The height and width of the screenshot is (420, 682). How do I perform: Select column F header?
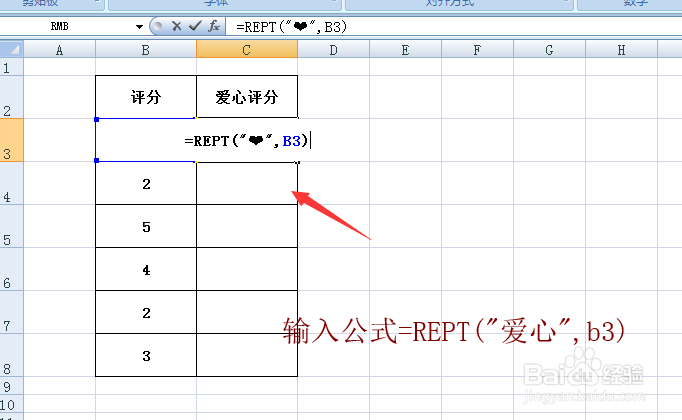coord(477,50)
